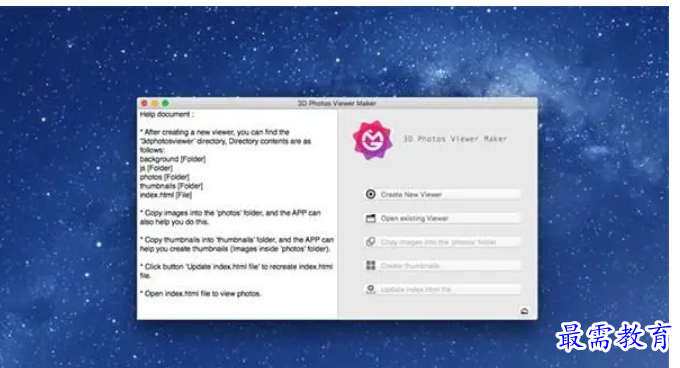Click the plus icon beside Create New Viewer

pos(371,194)
